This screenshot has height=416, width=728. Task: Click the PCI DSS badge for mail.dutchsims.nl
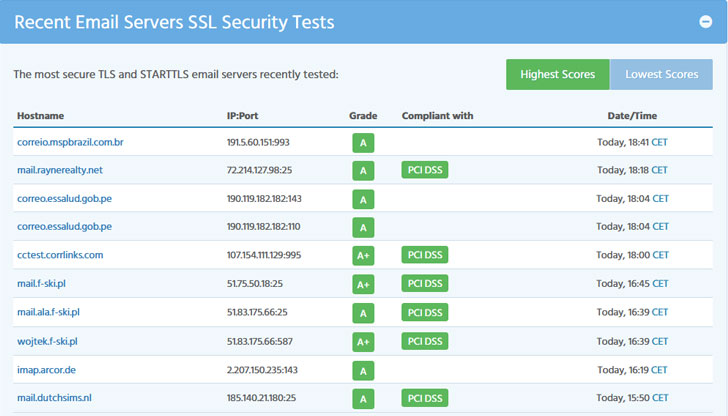[425, 398]
